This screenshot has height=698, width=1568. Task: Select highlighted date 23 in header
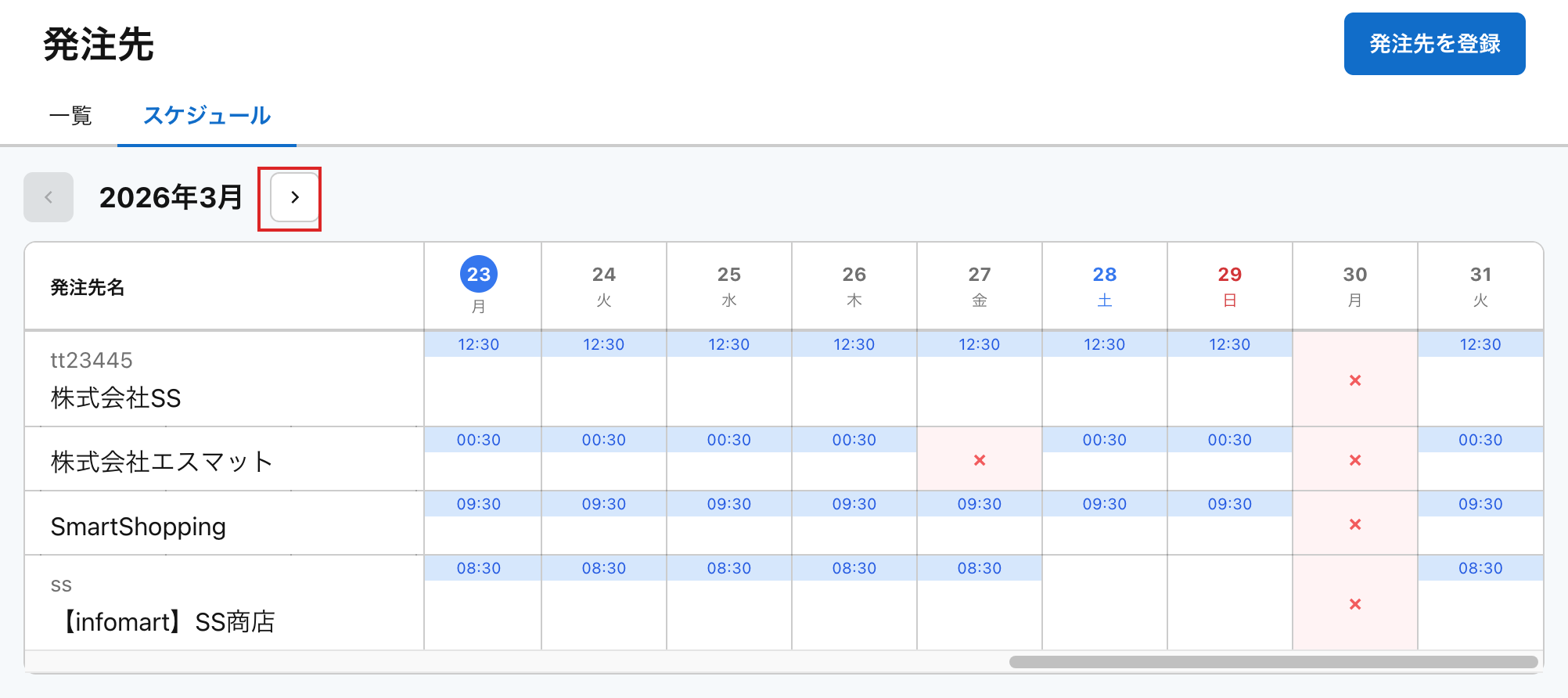point(479,275)
